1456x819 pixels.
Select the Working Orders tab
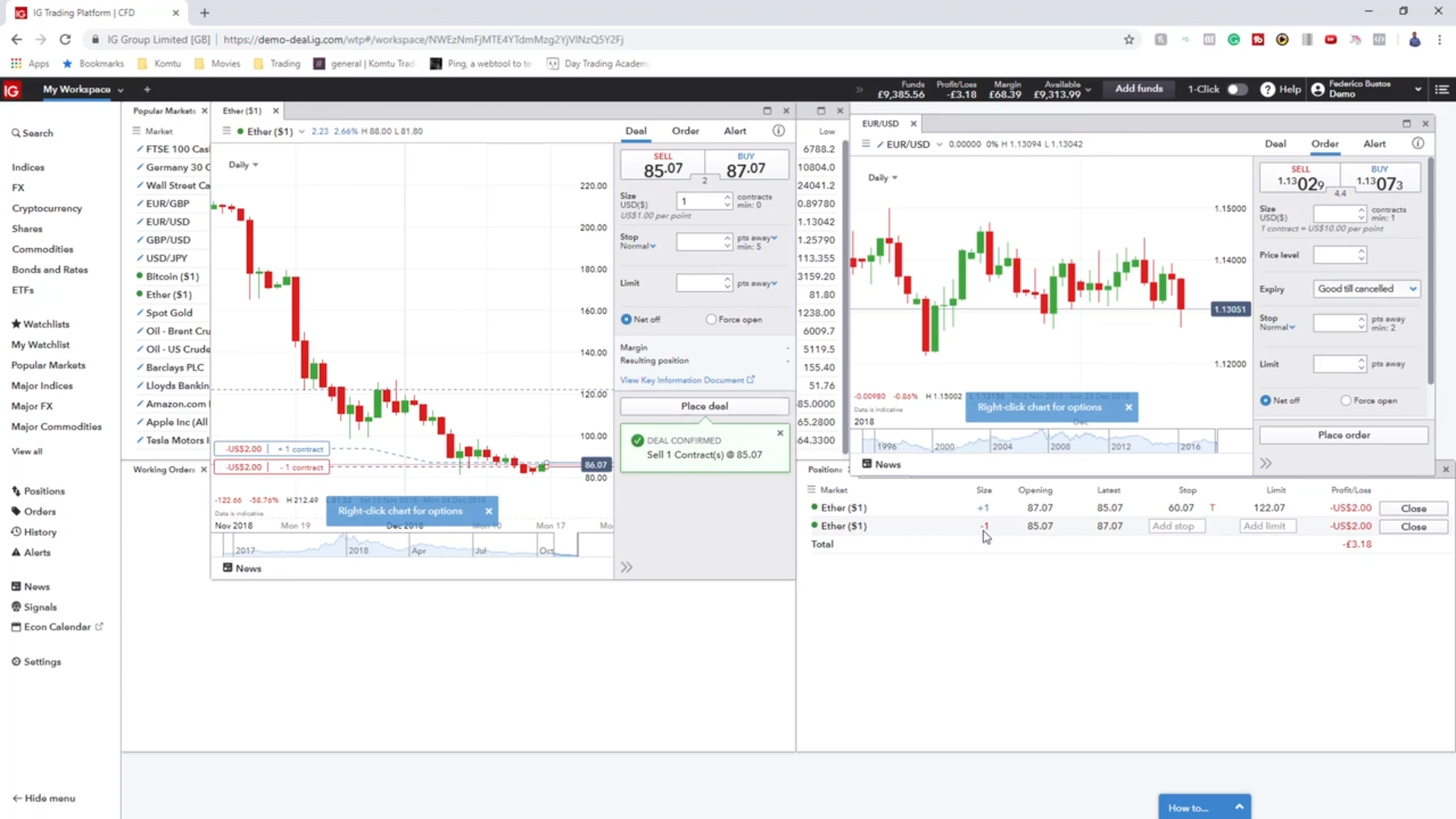(164, 469)
